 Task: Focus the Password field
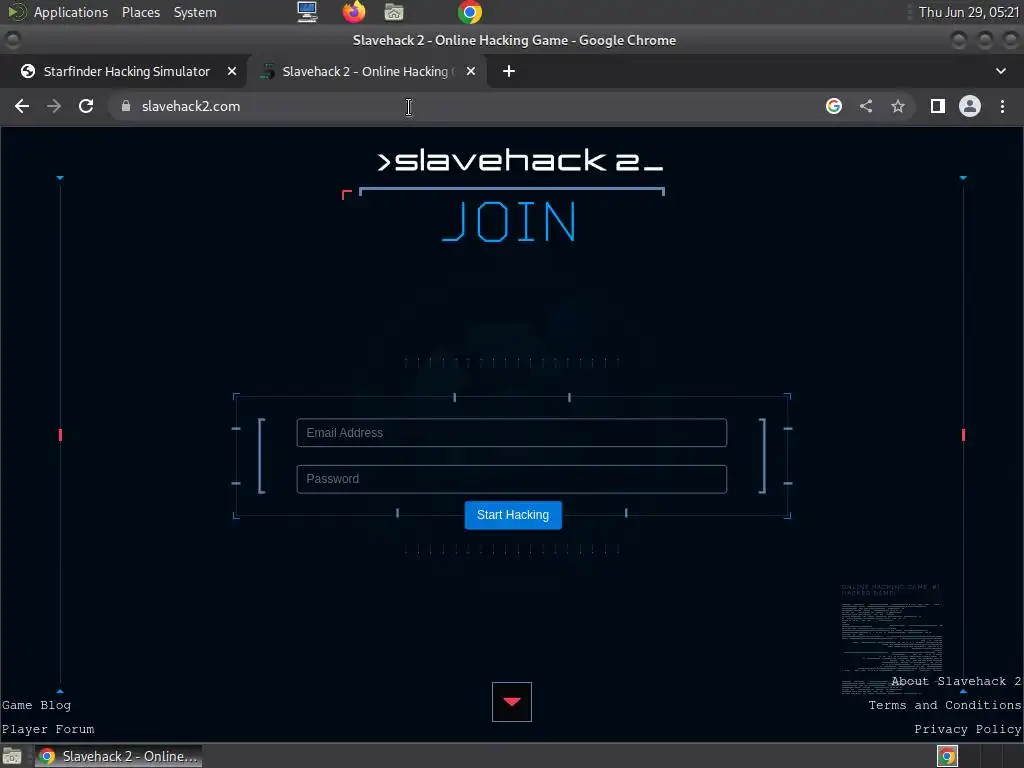click(511, 479)
